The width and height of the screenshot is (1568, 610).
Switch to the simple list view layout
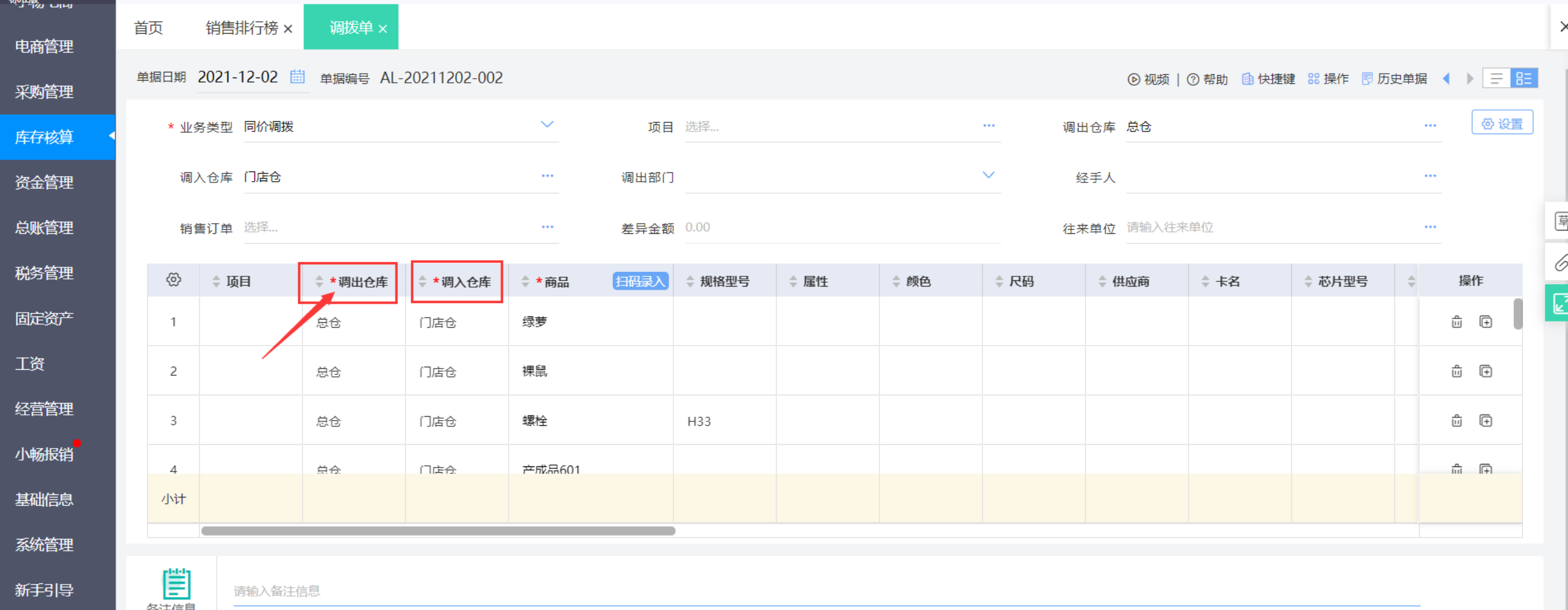click(x=1496, y=79)
